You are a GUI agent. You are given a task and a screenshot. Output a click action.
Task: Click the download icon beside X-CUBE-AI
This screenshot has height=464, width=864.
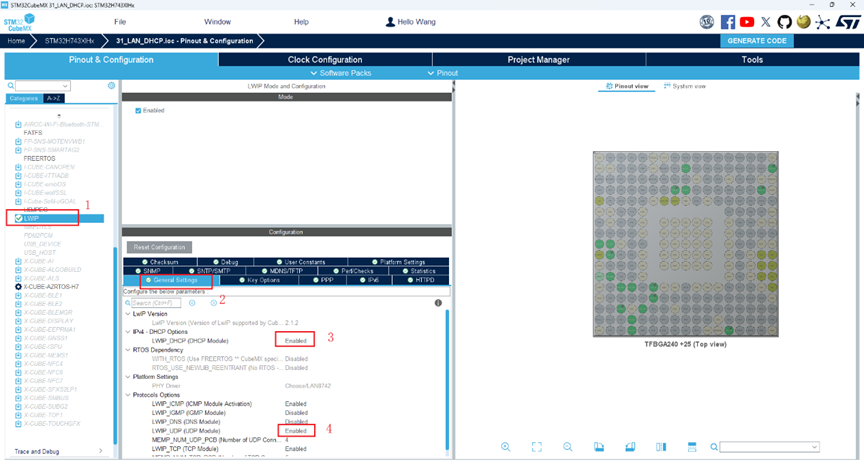click(18, 261)
